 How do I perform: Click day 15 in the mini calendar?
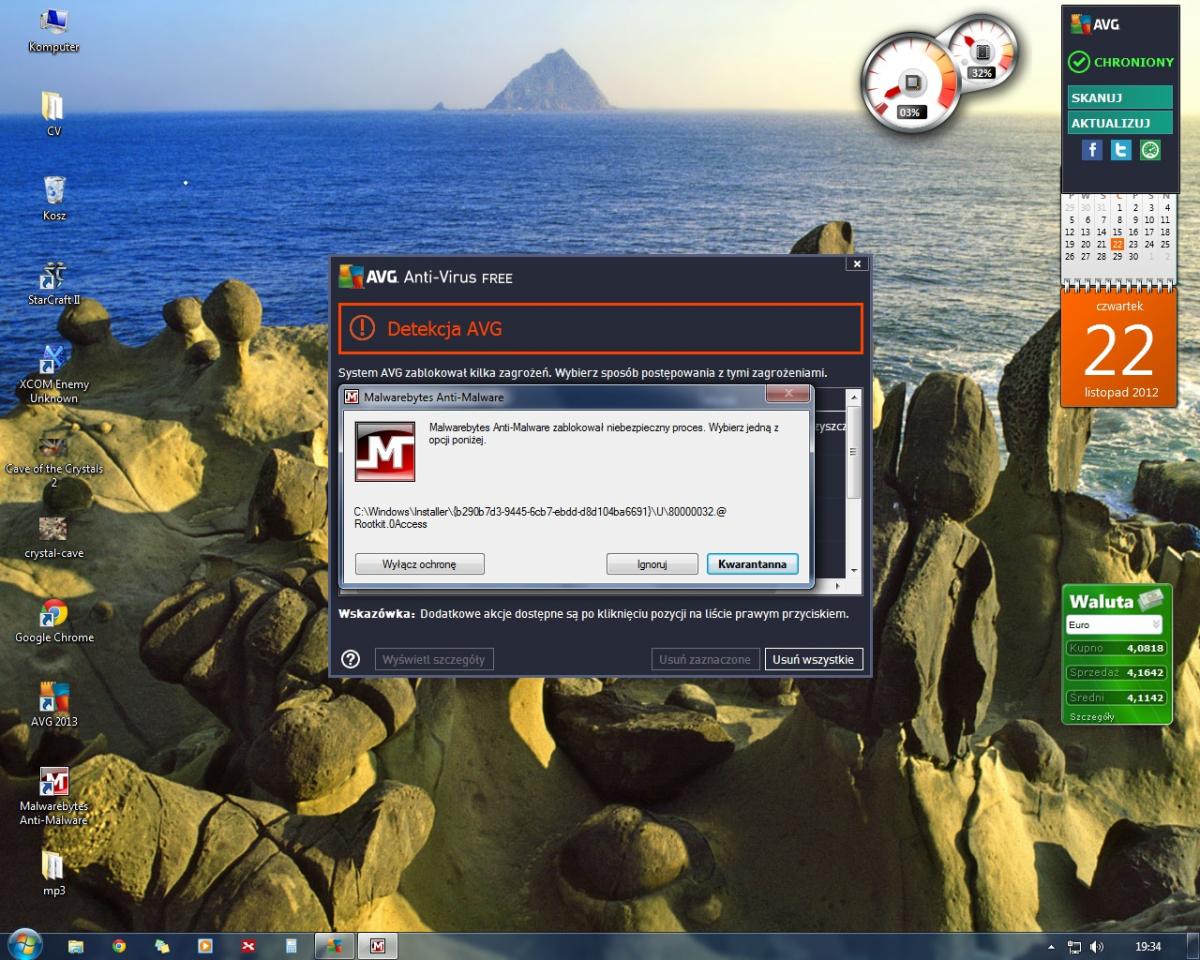[x=1117, y=232]
